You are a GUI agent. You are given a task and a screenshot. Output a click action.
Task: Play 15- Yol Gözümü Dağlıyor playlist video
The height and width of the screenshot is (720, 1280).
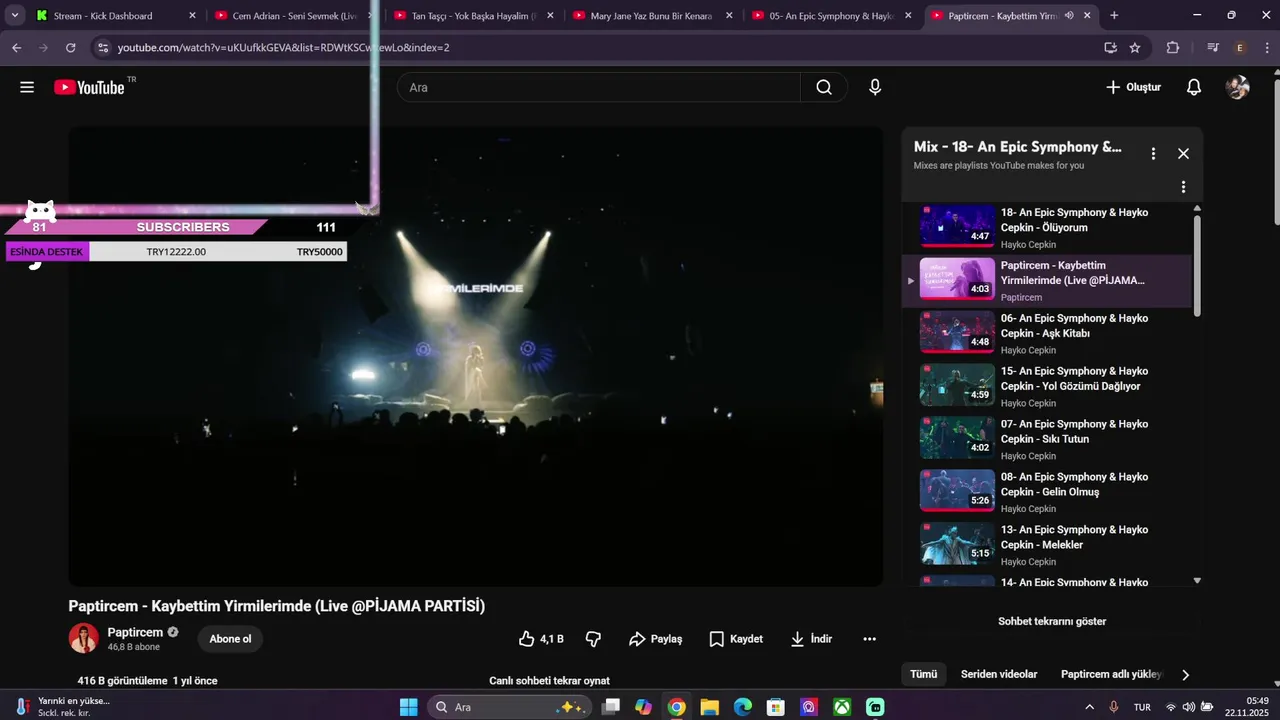click(1045, 386)
